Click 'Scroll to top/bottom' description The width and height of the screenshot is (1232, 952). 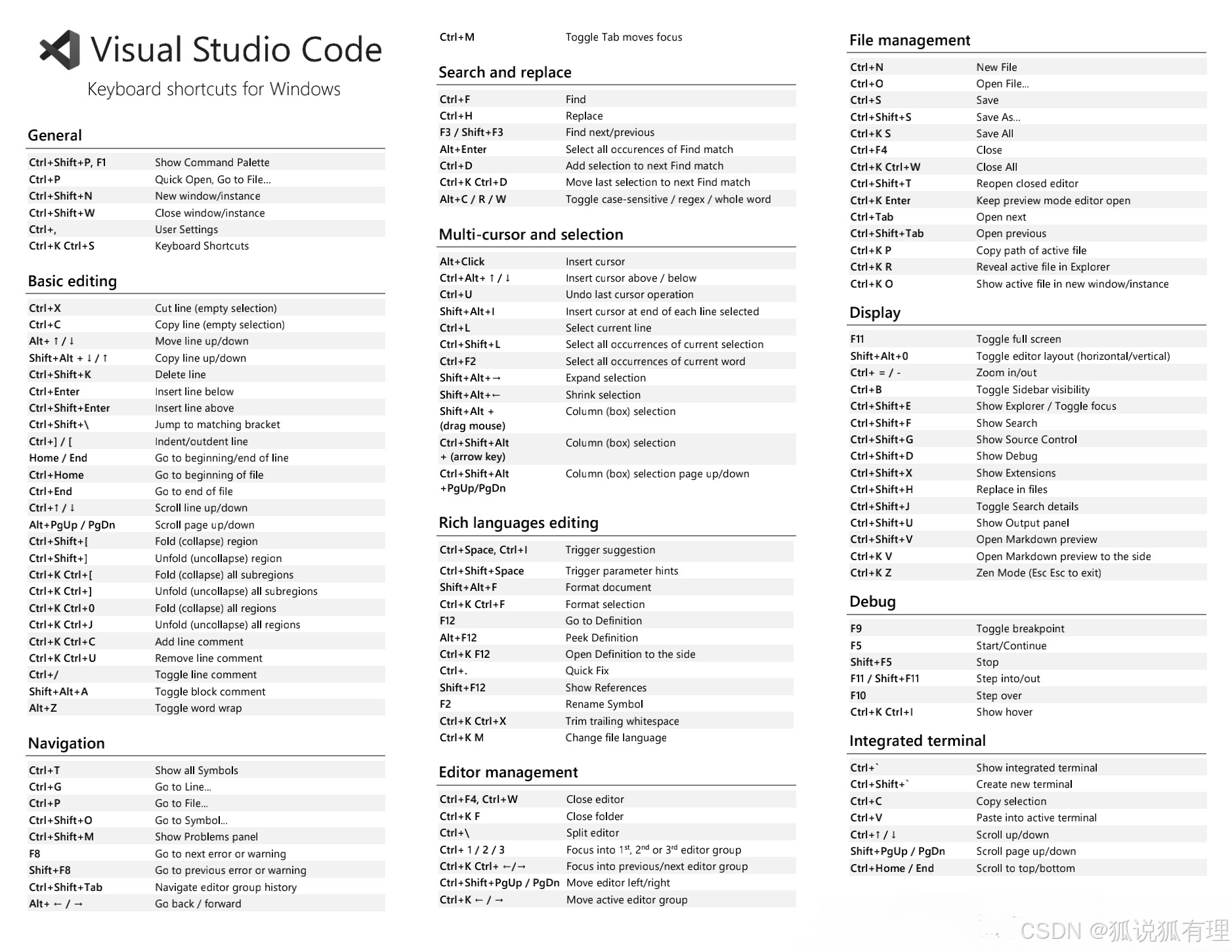click(1025, 868)
